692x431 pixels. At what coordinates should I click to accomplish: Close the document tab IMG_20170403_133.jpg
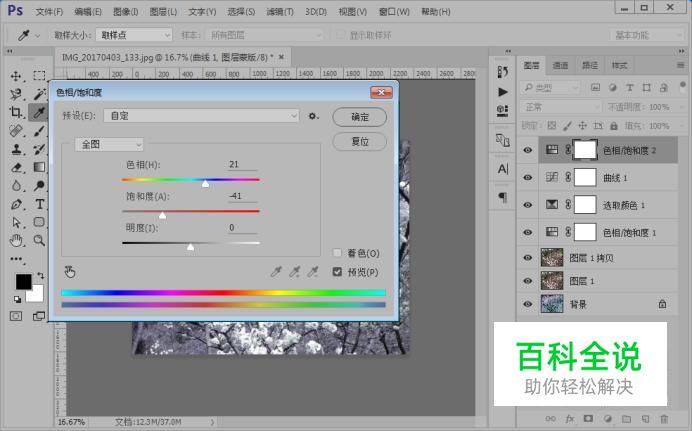(281, 57)
